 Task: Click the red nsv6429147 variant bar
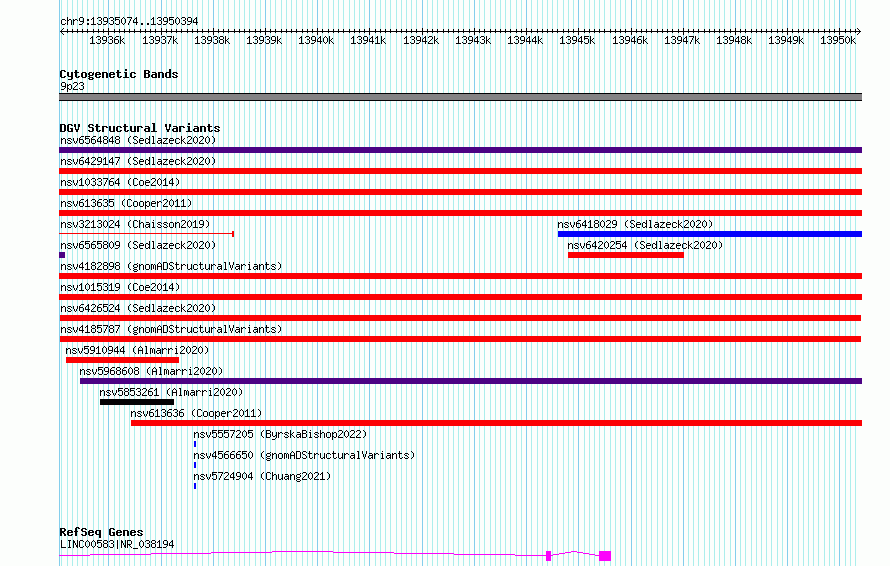(x=460, y=171)
